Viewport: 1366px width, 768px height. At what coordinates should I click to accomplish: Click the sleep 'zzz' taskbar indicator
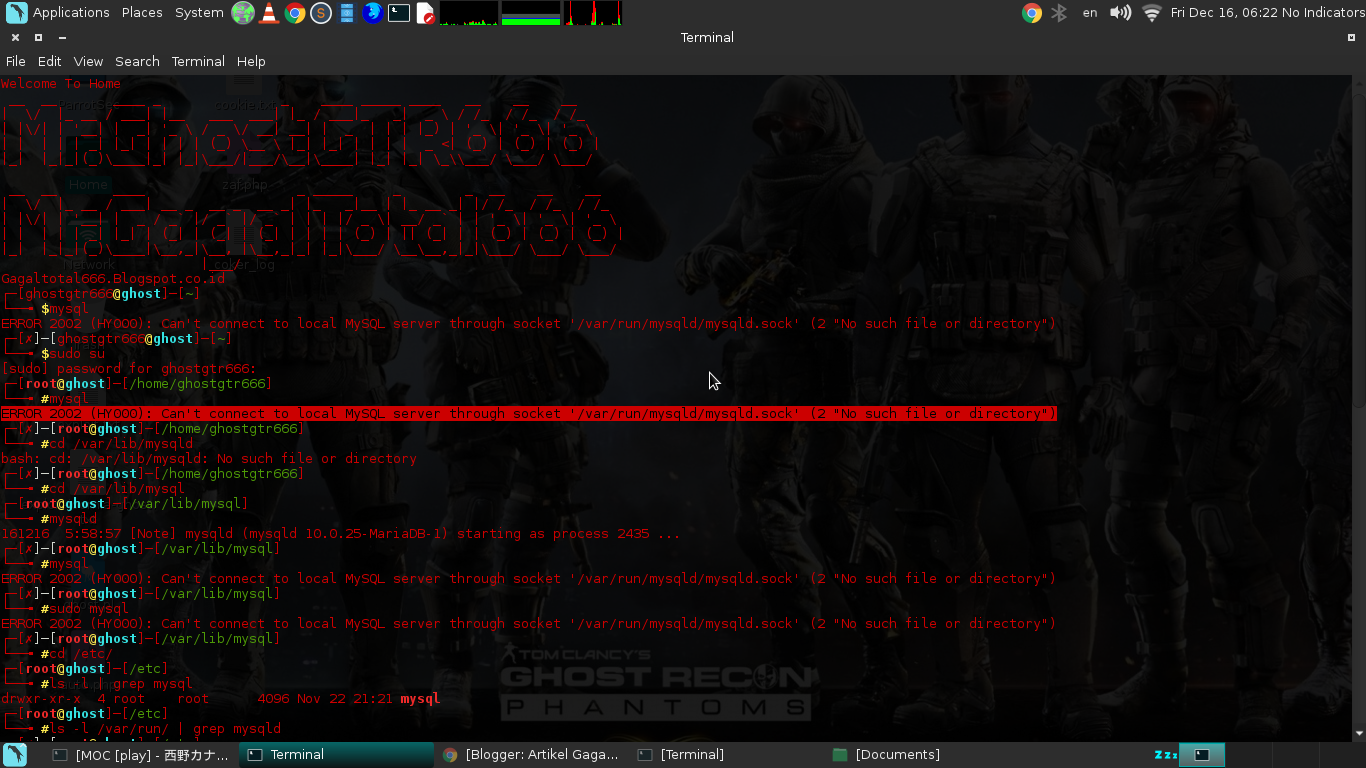tap(1165, 755)
